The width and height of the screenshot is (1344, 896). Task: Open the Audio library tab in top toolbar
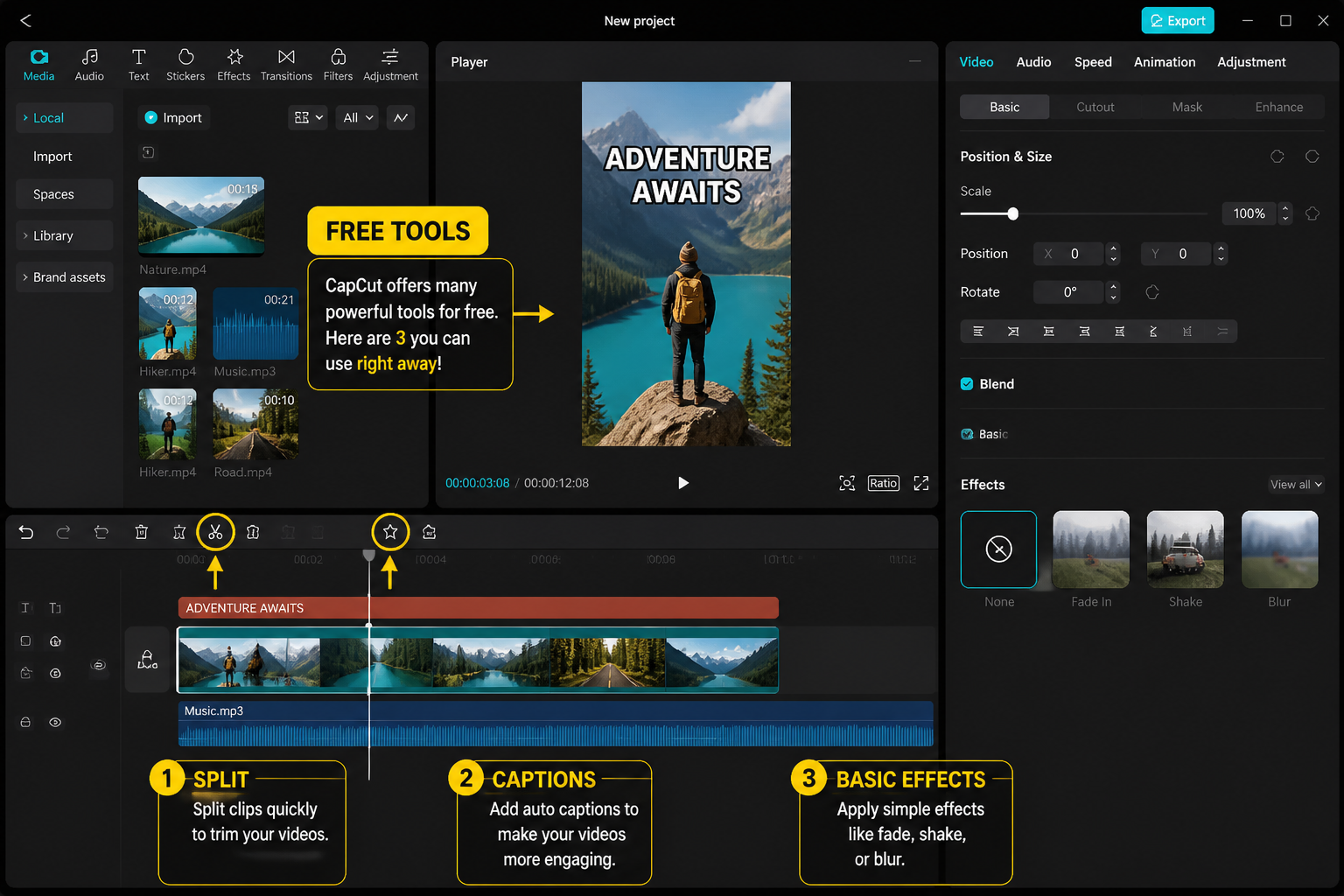[89, 66]
